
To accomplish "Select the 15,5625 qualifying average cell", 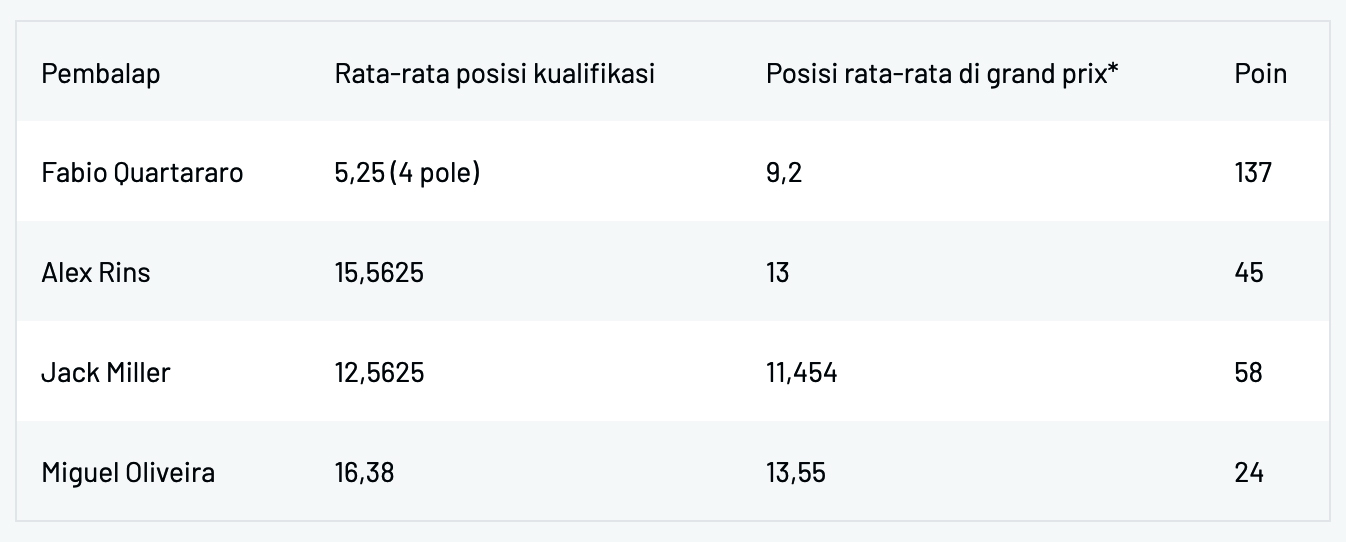I will point(380,273).
